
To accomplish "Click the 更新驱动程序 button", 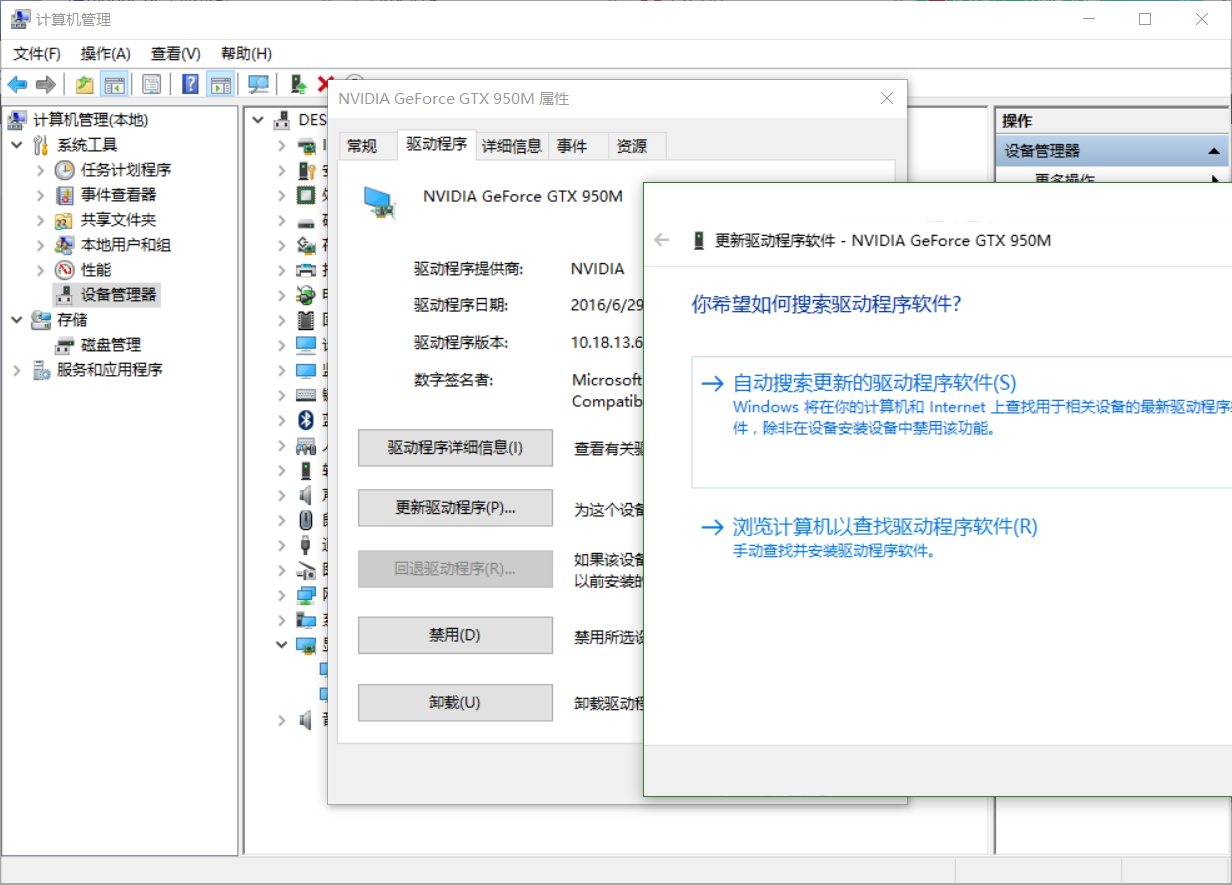I will click(455, 508).
